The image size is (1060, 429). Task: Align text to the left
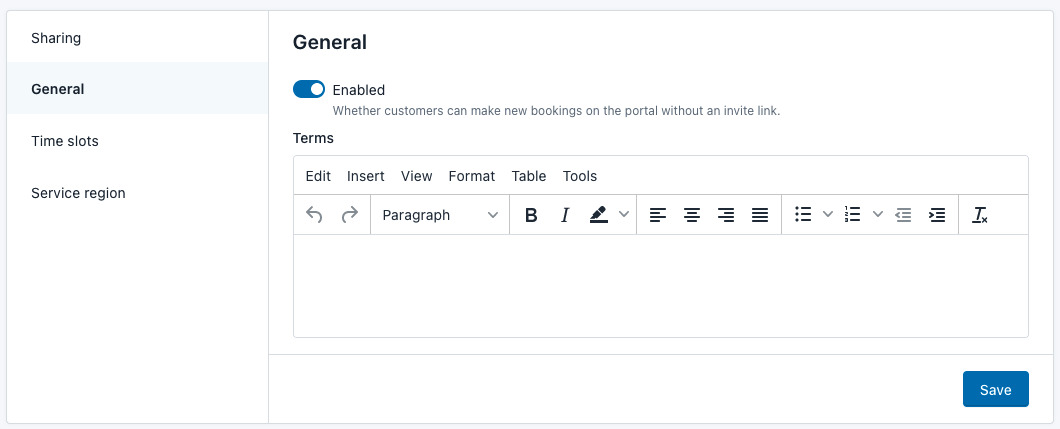(x=658, y=215)
